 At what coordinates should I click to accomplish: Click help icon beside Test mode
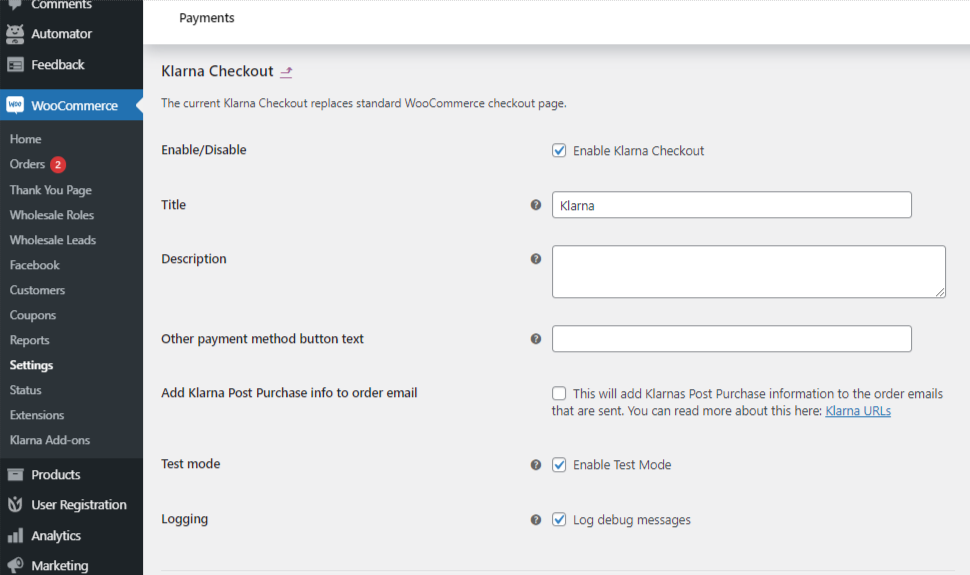(535, 465)
